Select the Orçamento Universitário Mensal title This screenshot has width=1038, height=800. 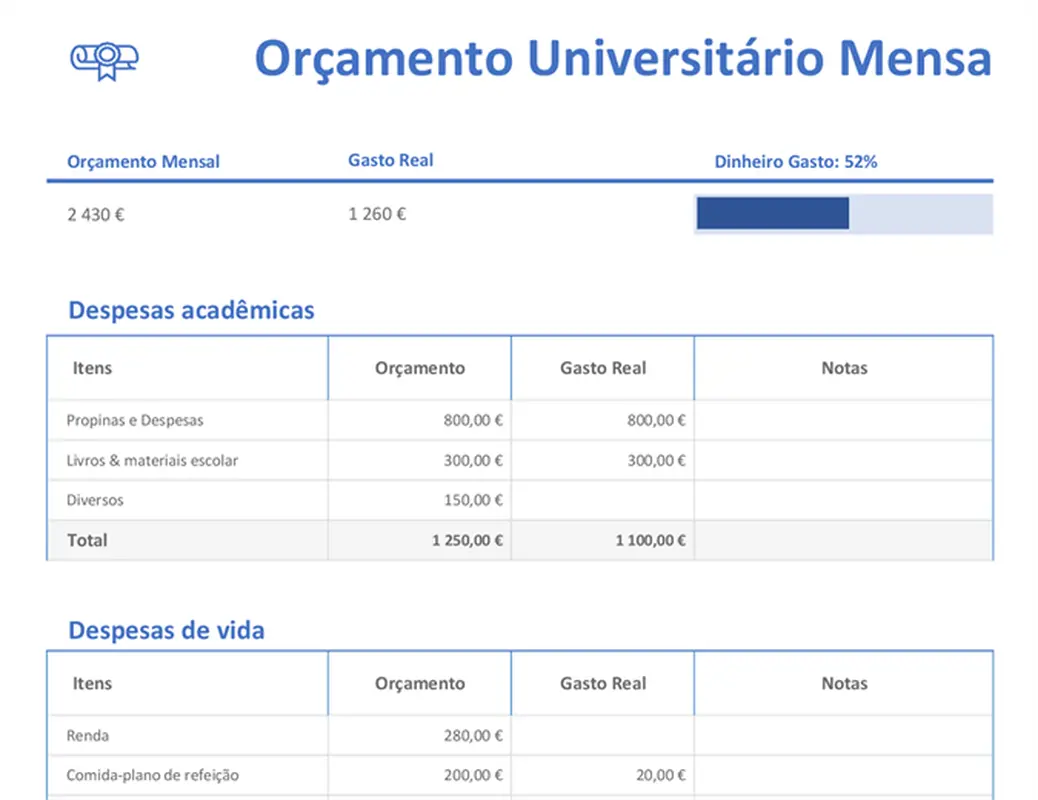[624, 58]
